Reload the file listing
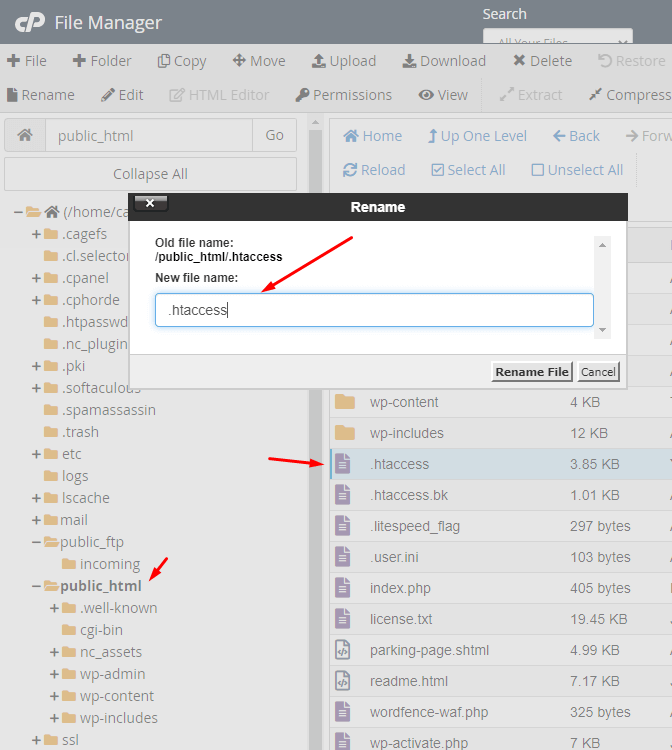 pyautogui.click(x=374, y=170)
